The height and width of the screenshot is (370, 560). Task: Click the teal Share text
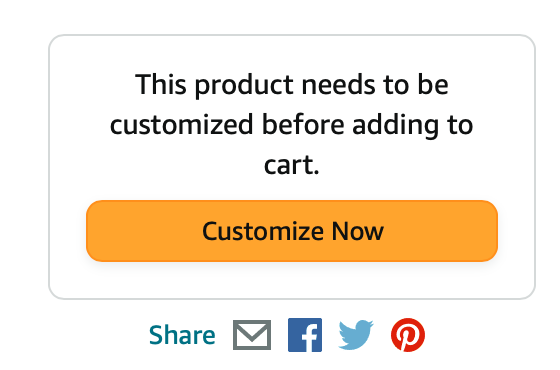182,335
